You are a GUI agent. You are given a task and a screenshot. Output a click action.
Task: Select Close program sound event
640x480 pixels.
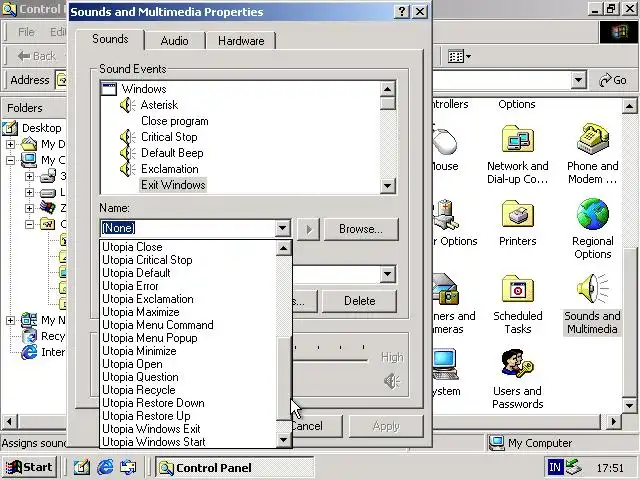tap(175, 121)
